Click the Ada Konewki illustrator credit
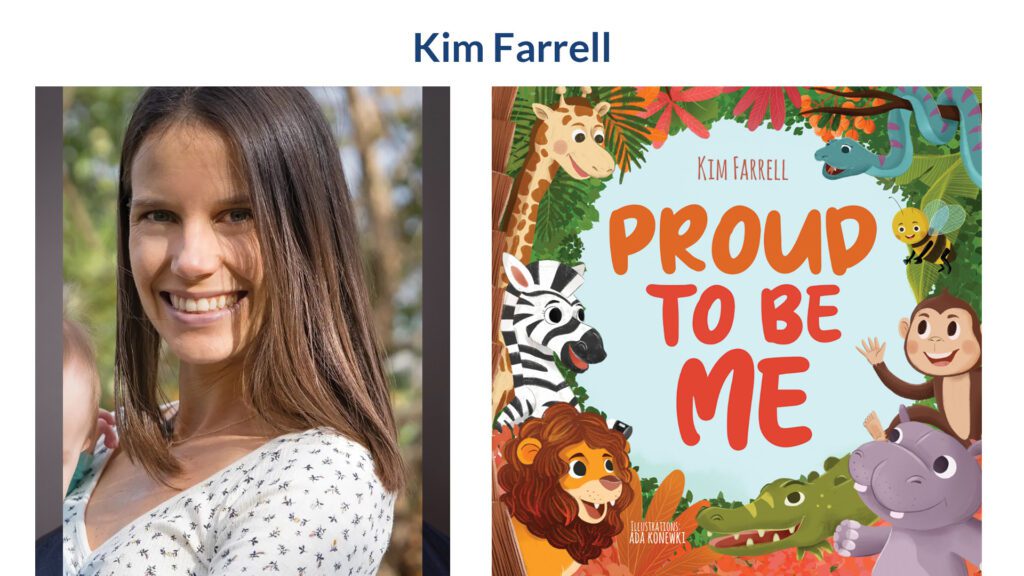The height and width of the screenshot is (576, 1024). (656, 533)
